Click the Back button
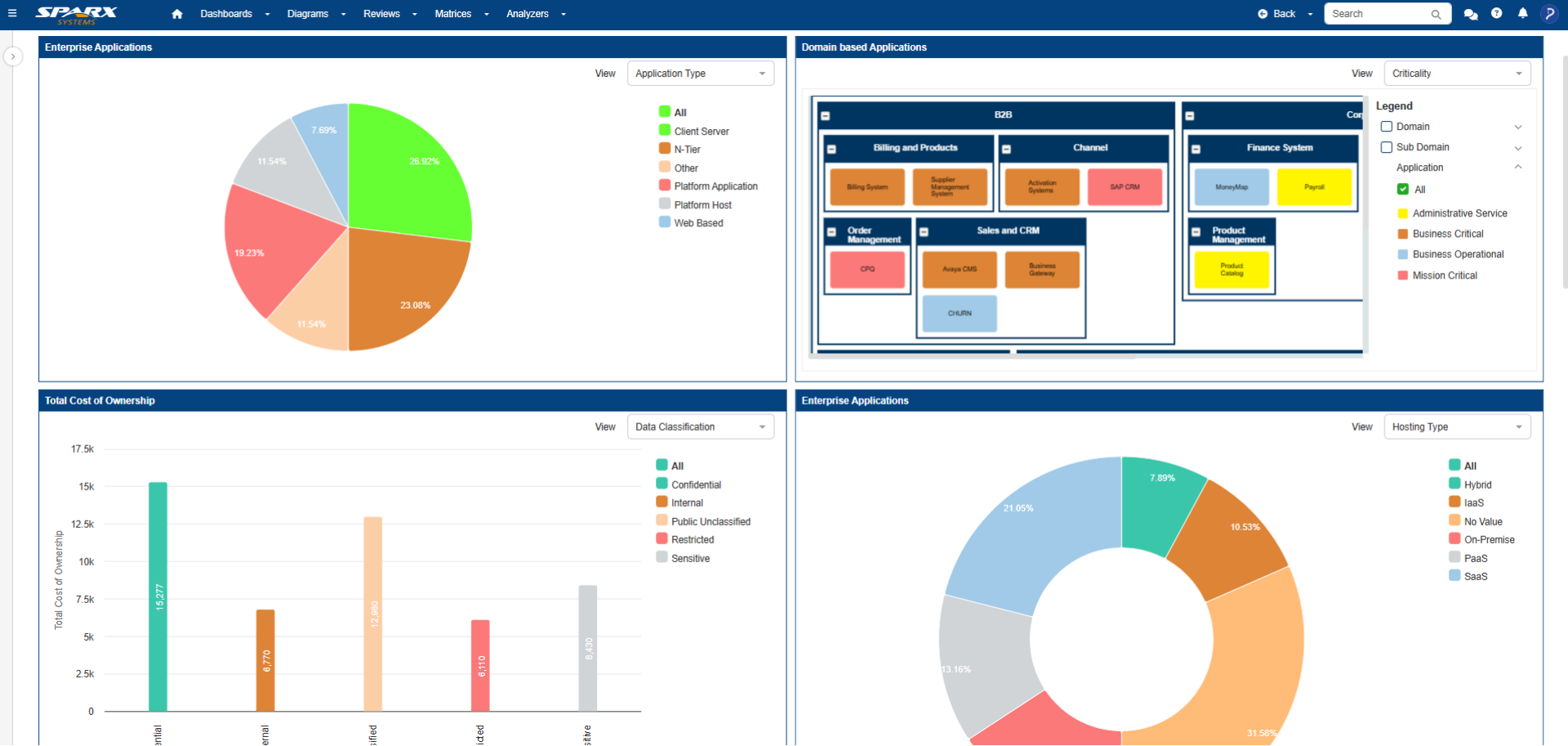This screenshot has width=1568, height=746. coord(1278,13)
